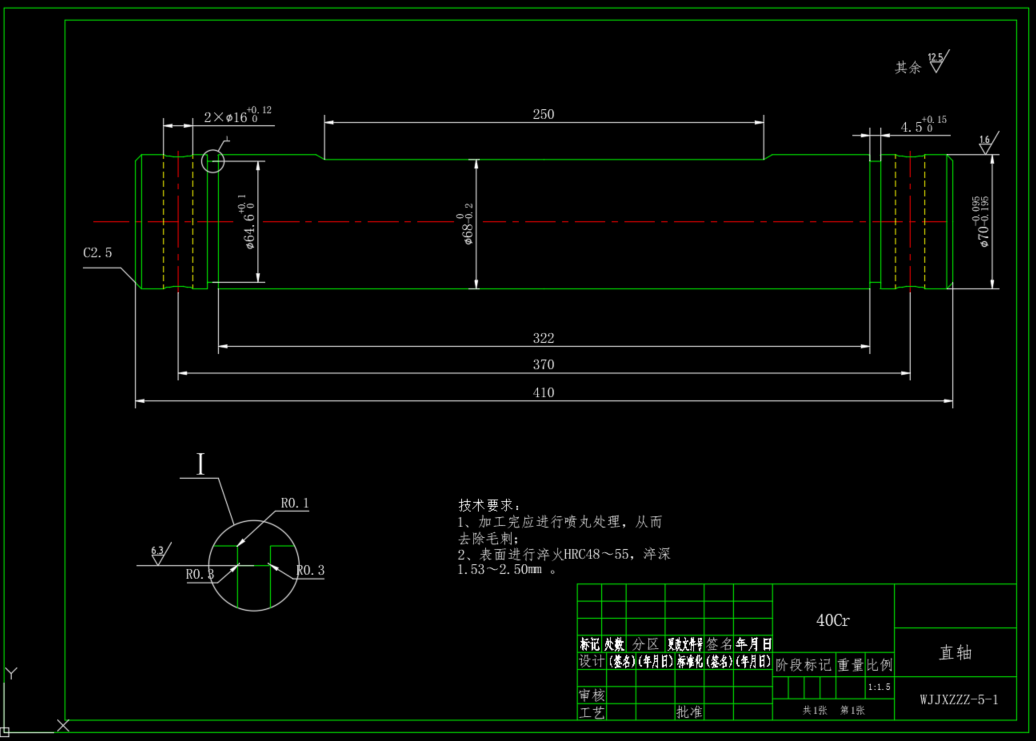The image size is (1036, 741).
Task: Select the 250 length dimension text
Action: pos(543,114)
